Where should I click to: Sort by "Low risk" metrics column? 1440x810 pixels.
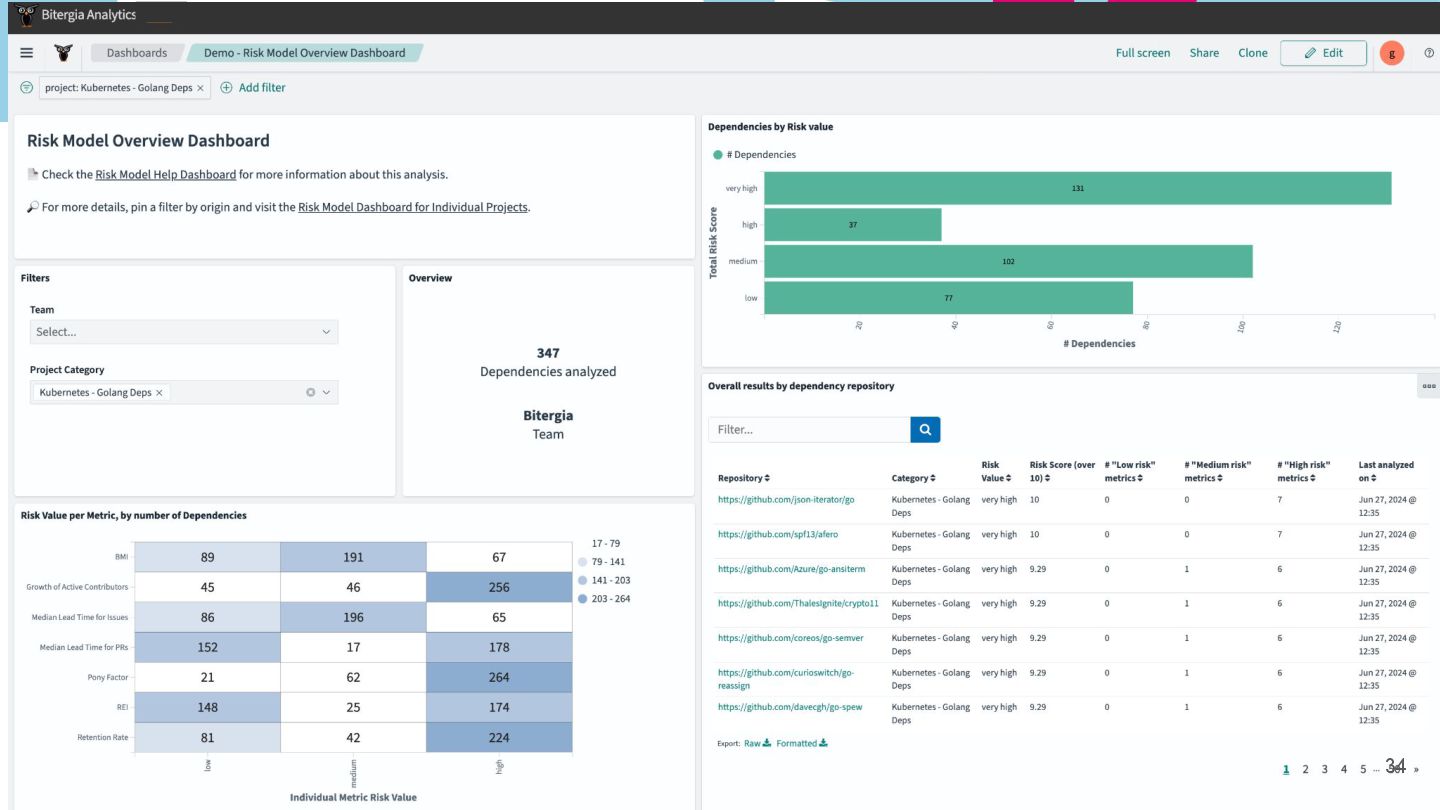1130,471
